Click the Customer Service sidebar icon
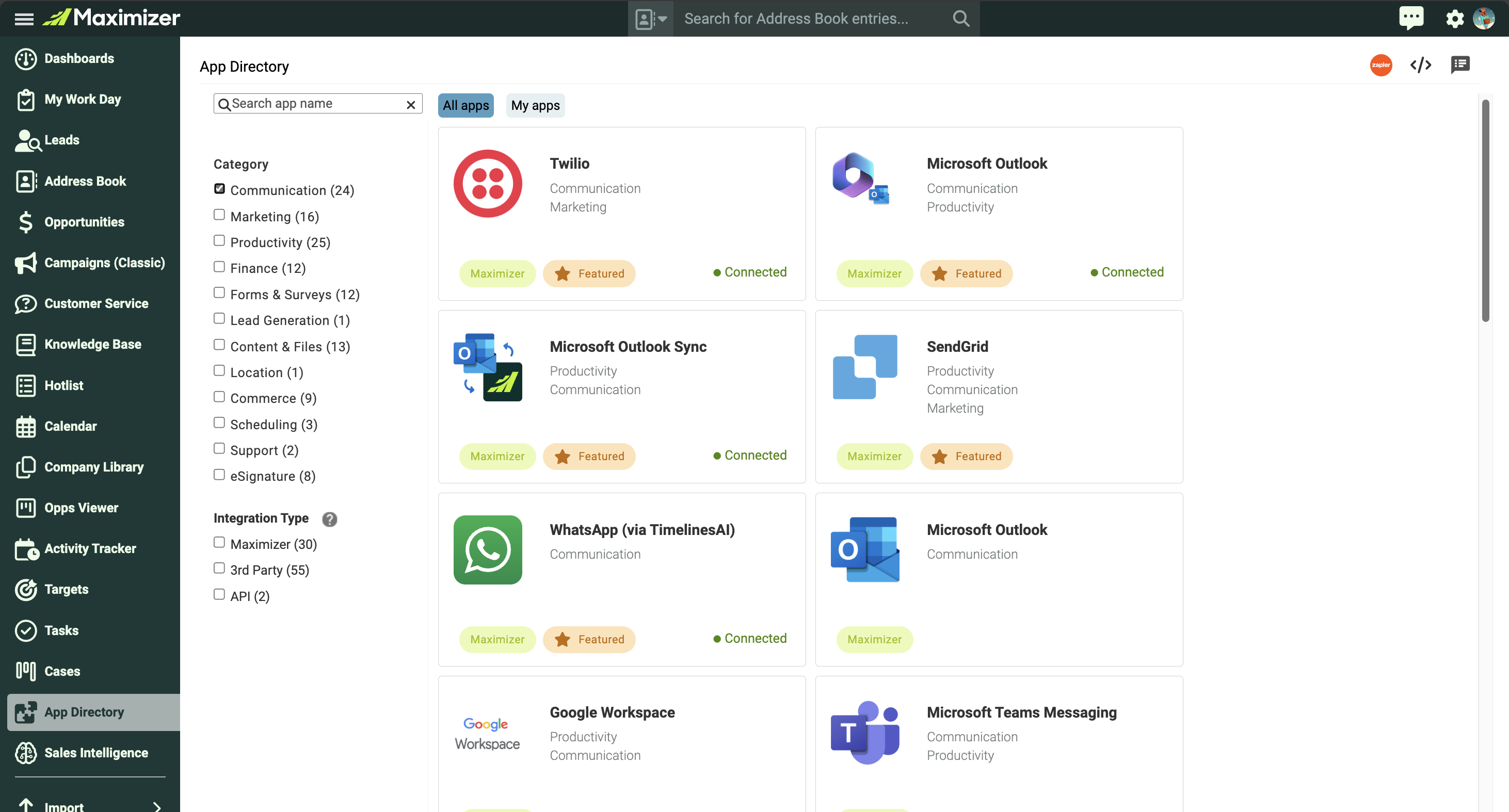Screen dimensions: 1509x812 [x=26, y=304]
